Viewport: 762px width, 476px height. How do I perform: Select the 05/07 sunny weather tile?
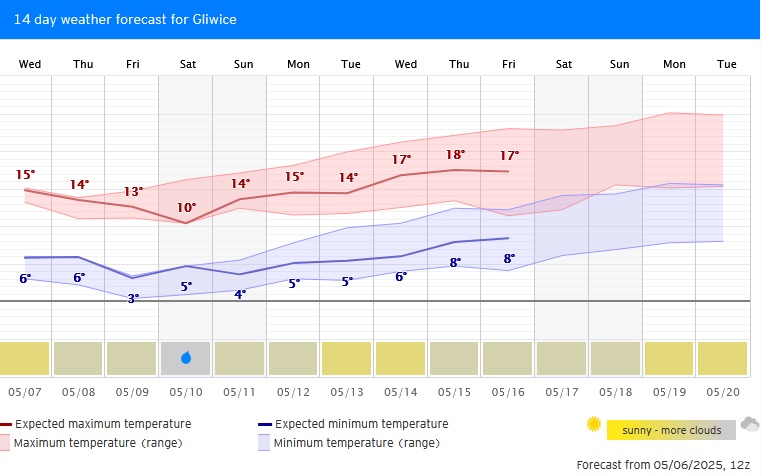pyautogui.click(x=25, y=358)
